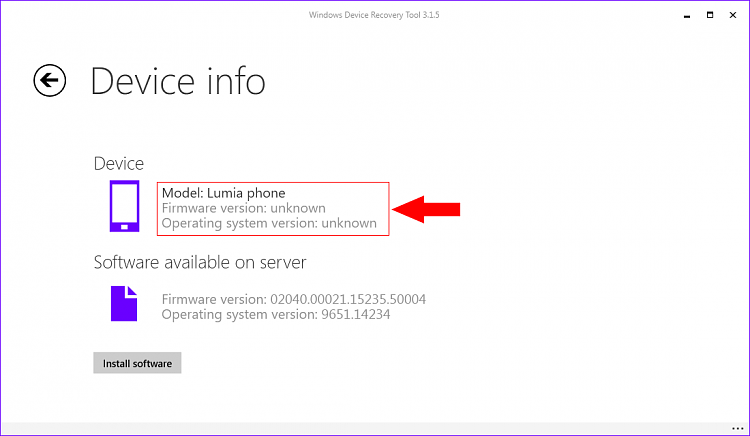
Task: Click 'Software available on server' heading
Action: [200, 262]
